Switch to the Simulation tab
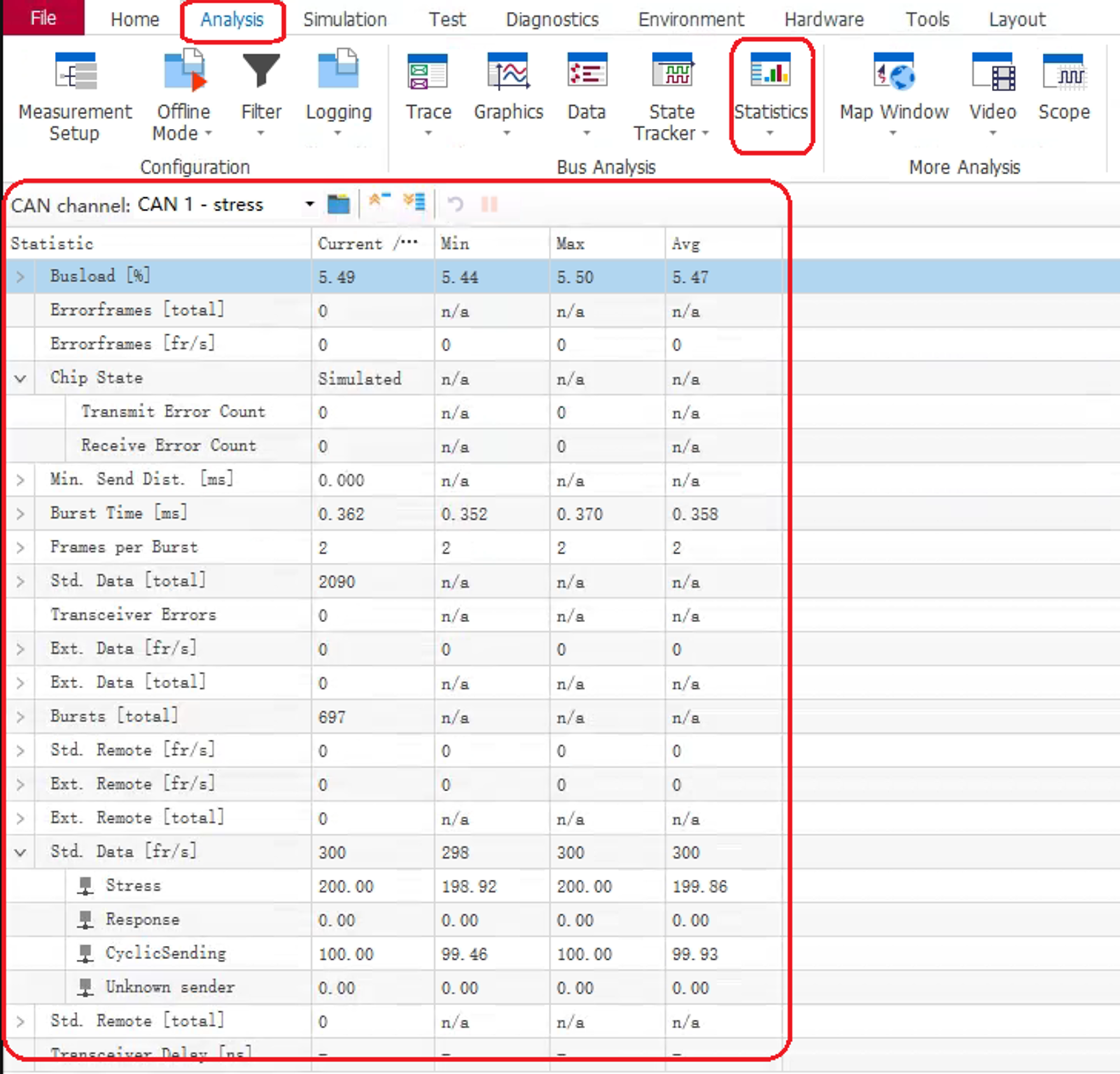1120x1074 pixels. (344, 20)
